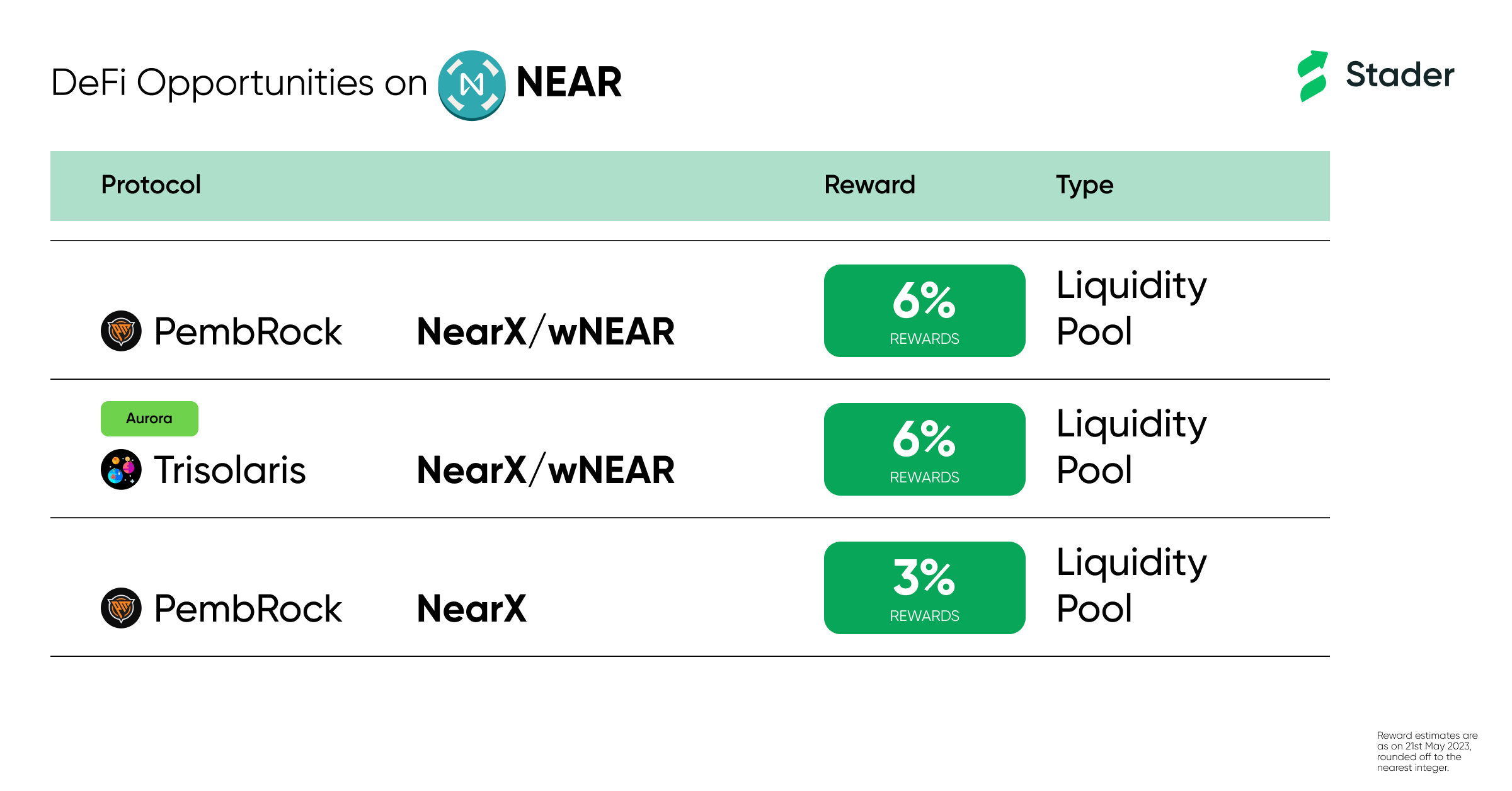Open the 3% rewards badge
Viewport: 1512px width, 791px height.
click(x=924, y=588)
